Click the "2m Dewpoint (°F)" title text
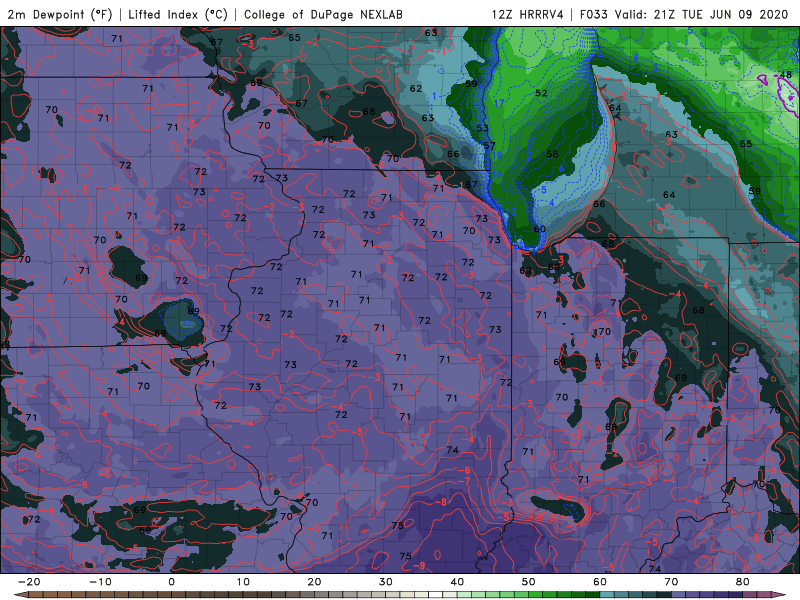This screenshot has height=600, width=800. (60, 14)
